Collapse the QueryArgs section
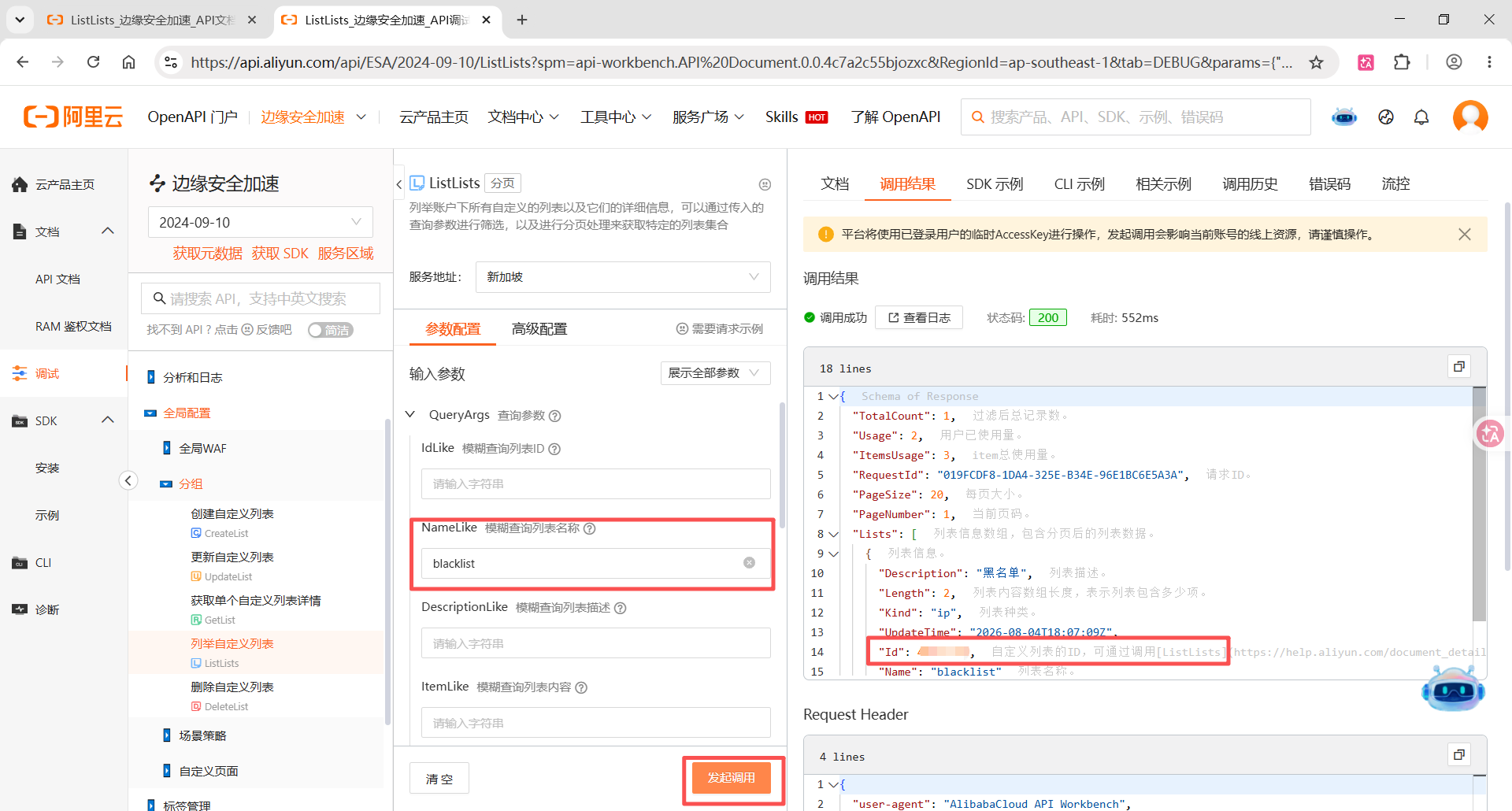 tap(410, 415)
